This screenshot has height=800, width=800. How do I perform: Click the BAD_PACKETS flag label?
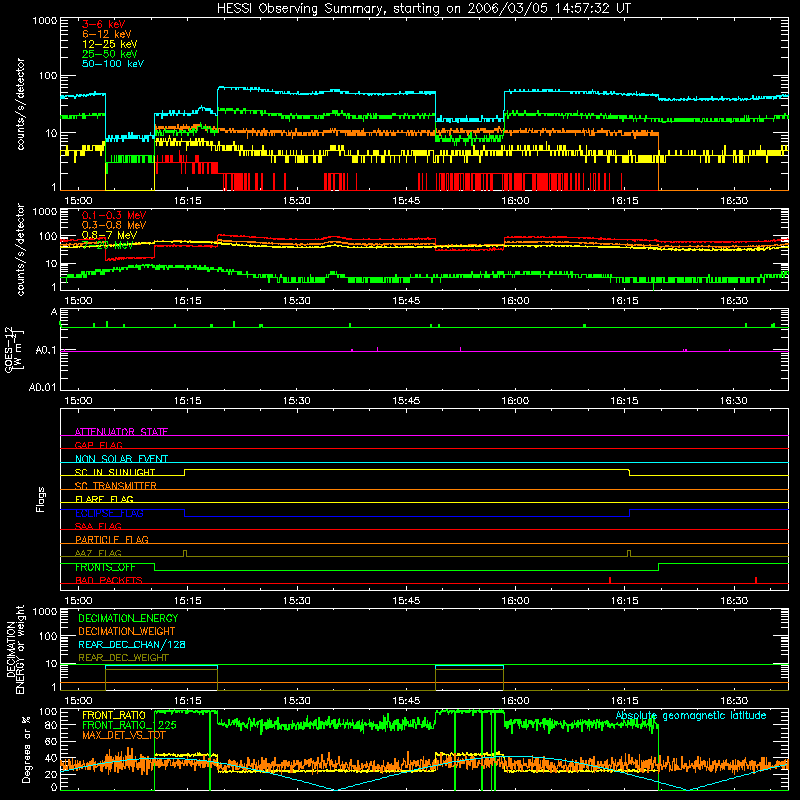pyautogui.click(x=109, y=580)
